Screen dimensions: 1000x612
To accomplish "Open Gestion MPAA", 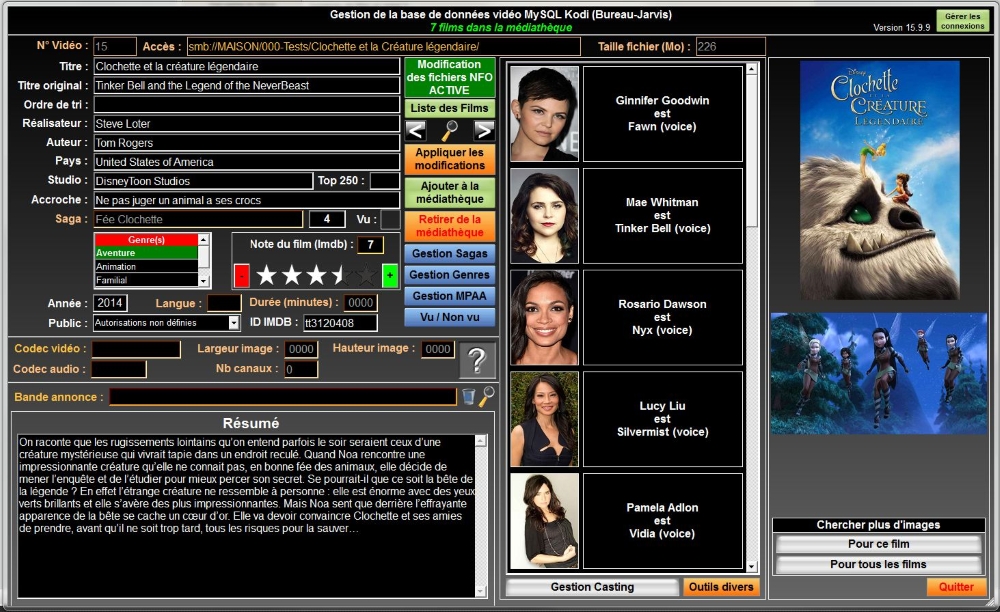I will (450, 296).
